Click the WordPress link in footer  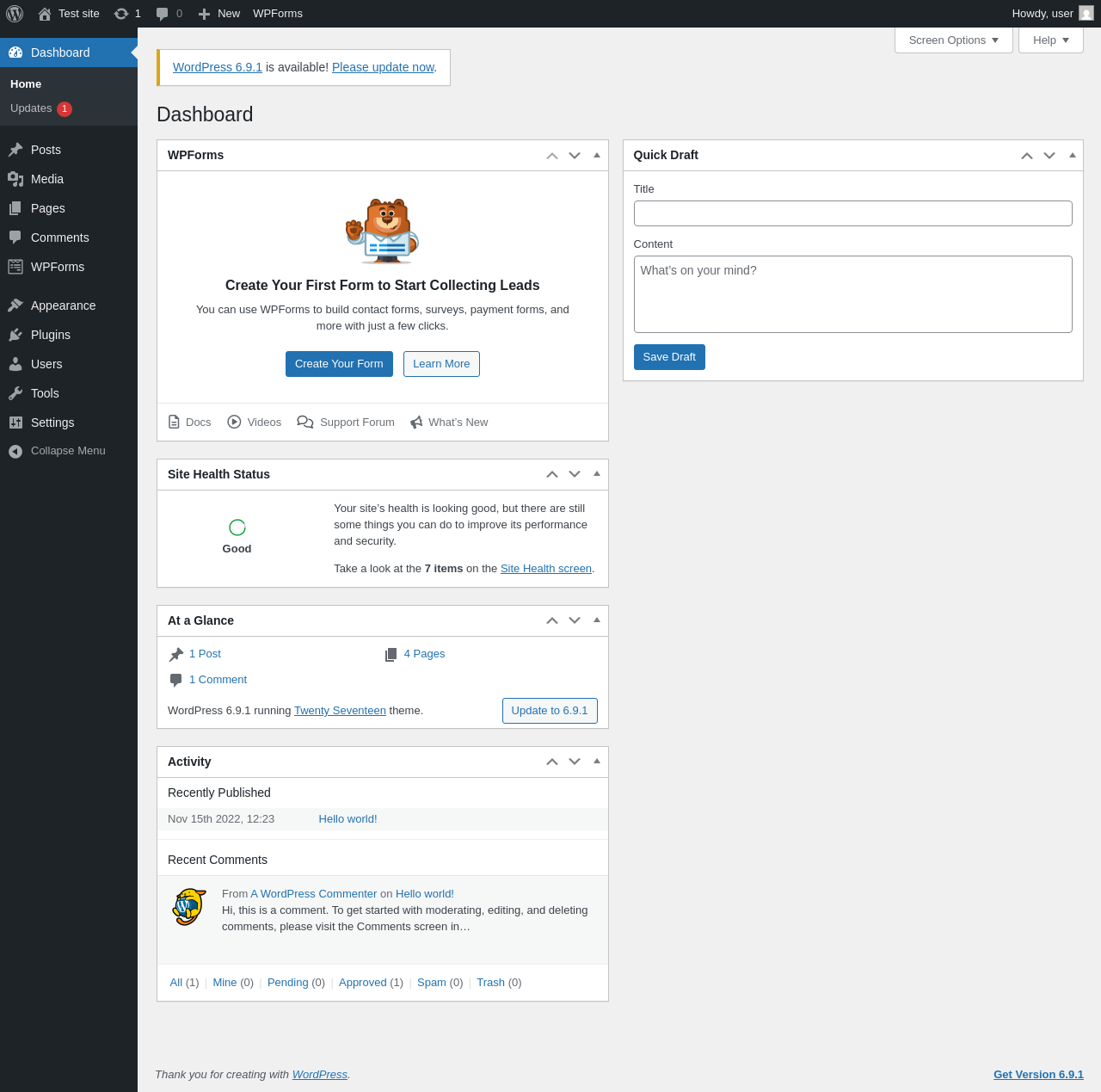pyautogui.click(x=320, y=1075)
